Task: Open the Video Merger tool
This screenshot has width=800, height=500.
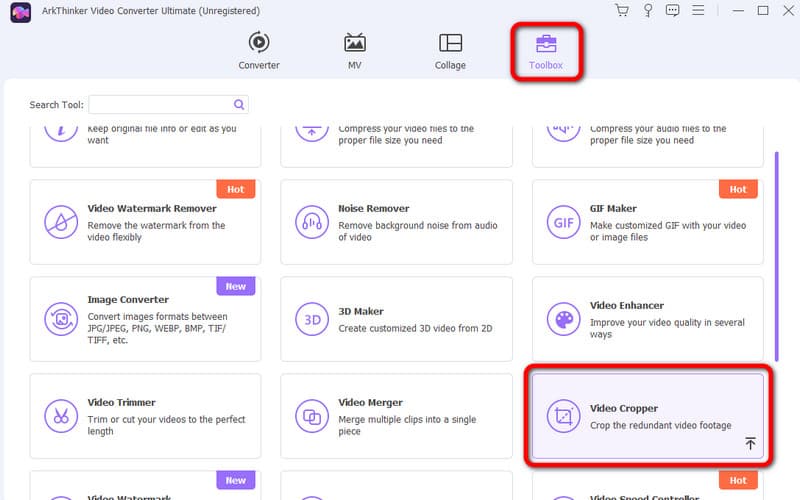Action: pos(396,416)
